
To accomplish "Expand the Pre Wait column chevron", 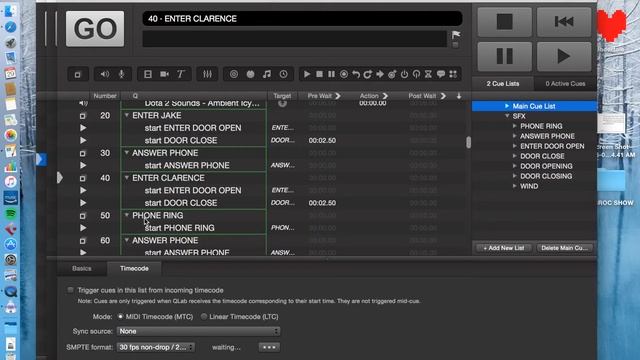I will click(x=338, y=96).
